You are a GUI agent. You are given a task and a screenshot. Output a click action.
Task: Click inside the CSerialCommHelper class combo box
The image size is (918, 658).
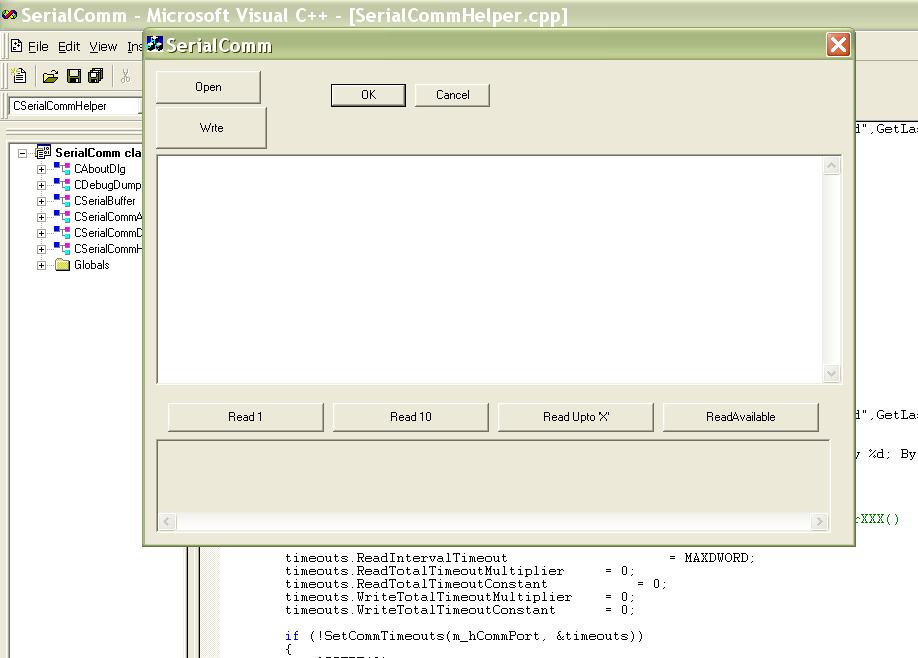click(x=74, y=106)
